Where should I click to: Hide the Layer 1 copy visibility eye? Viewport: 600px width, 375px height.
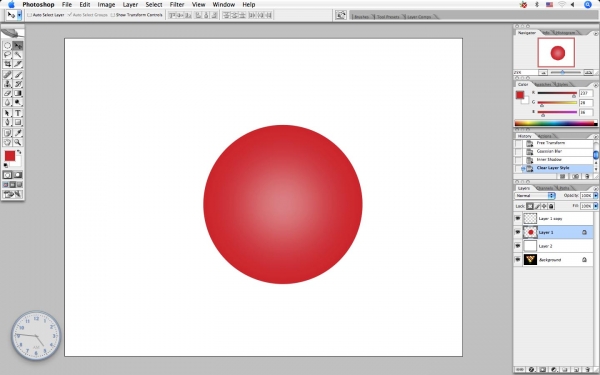(x=518, y=218)
